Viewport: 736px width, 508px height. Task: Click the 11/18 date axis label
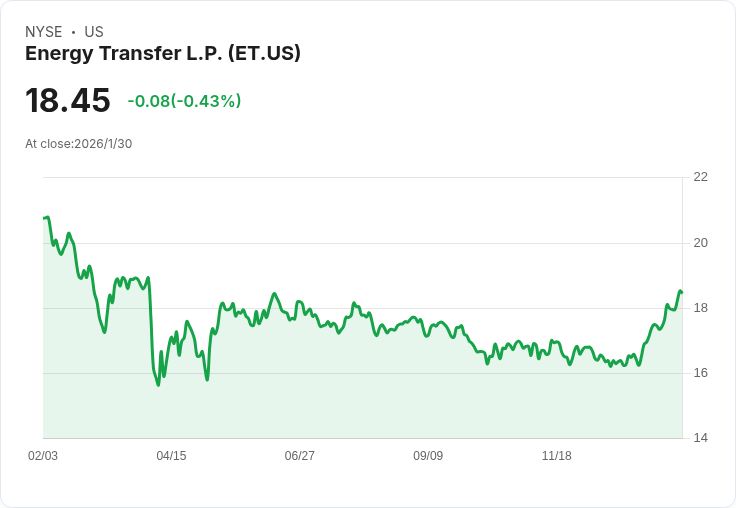click(x=556, y=455)
